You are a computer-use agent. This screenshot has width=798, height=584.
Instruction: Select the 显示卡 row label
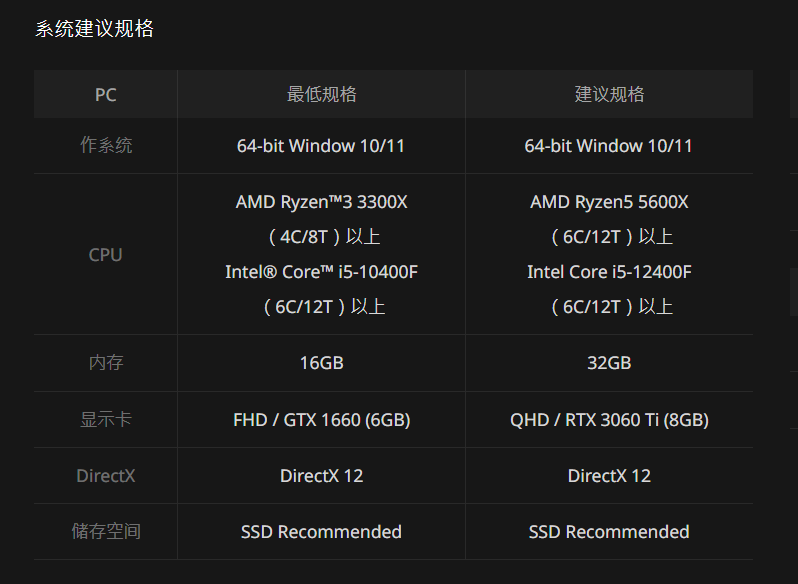105,420
